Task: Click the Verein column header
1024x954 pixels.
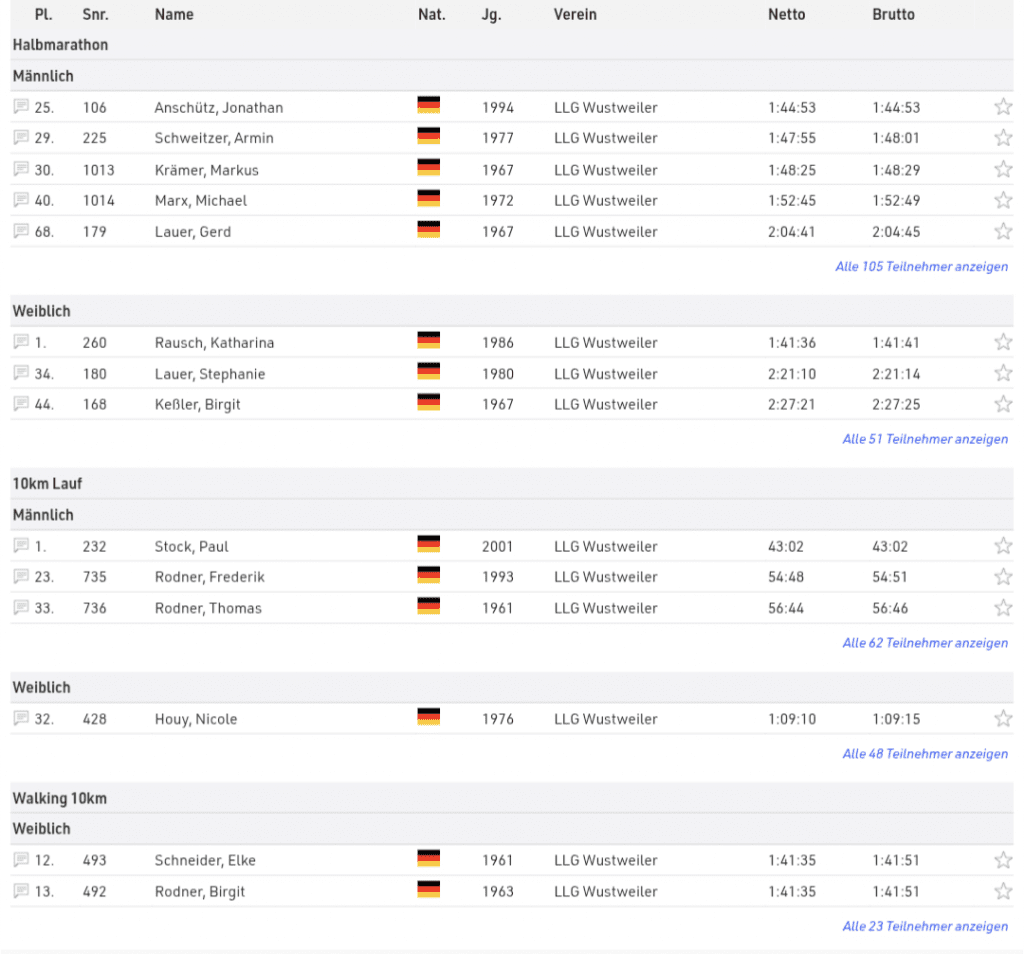Action: (575, 15)
